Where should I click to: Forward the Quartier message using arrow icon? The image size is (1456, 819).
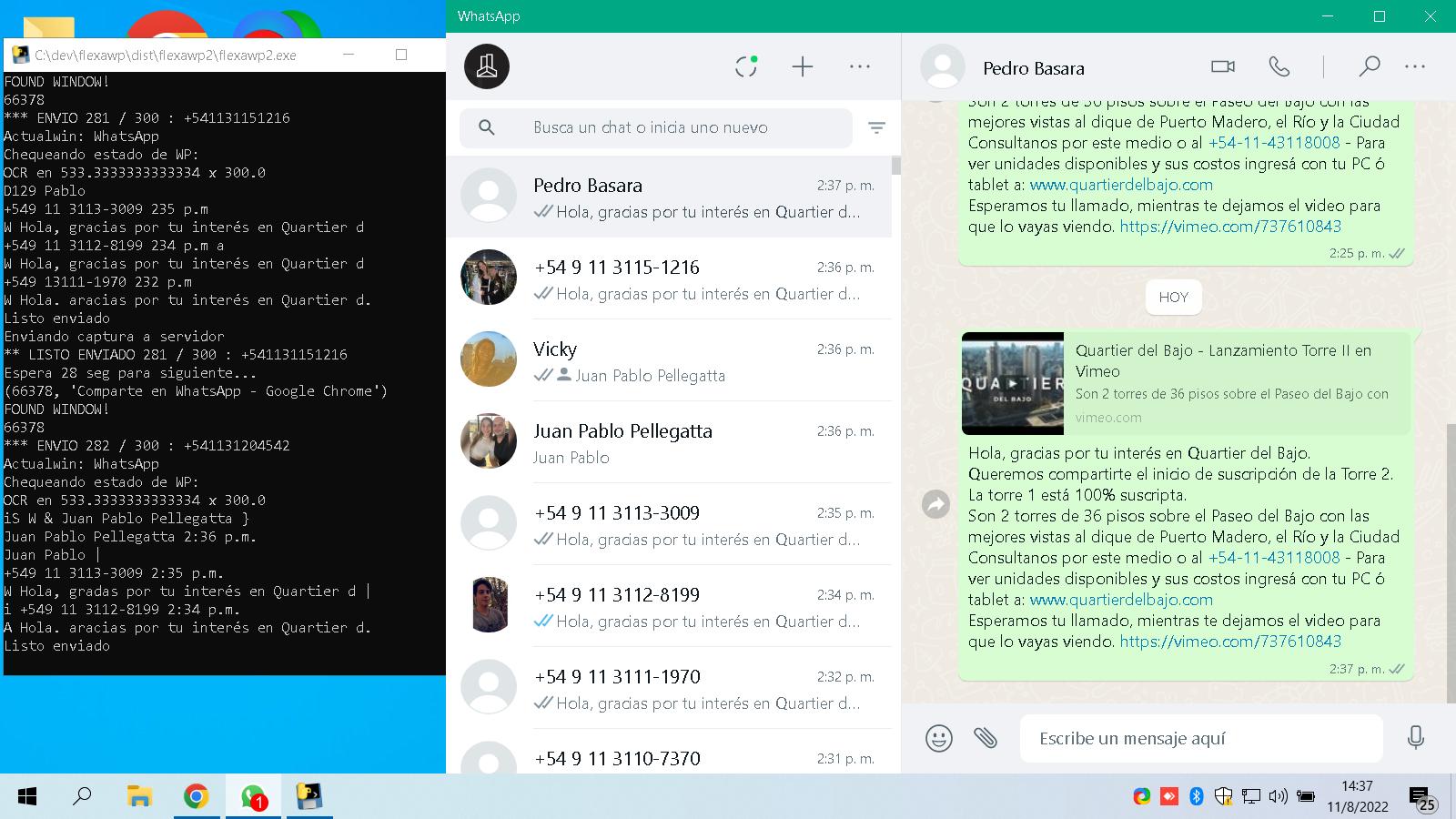(x=935, y=504)
